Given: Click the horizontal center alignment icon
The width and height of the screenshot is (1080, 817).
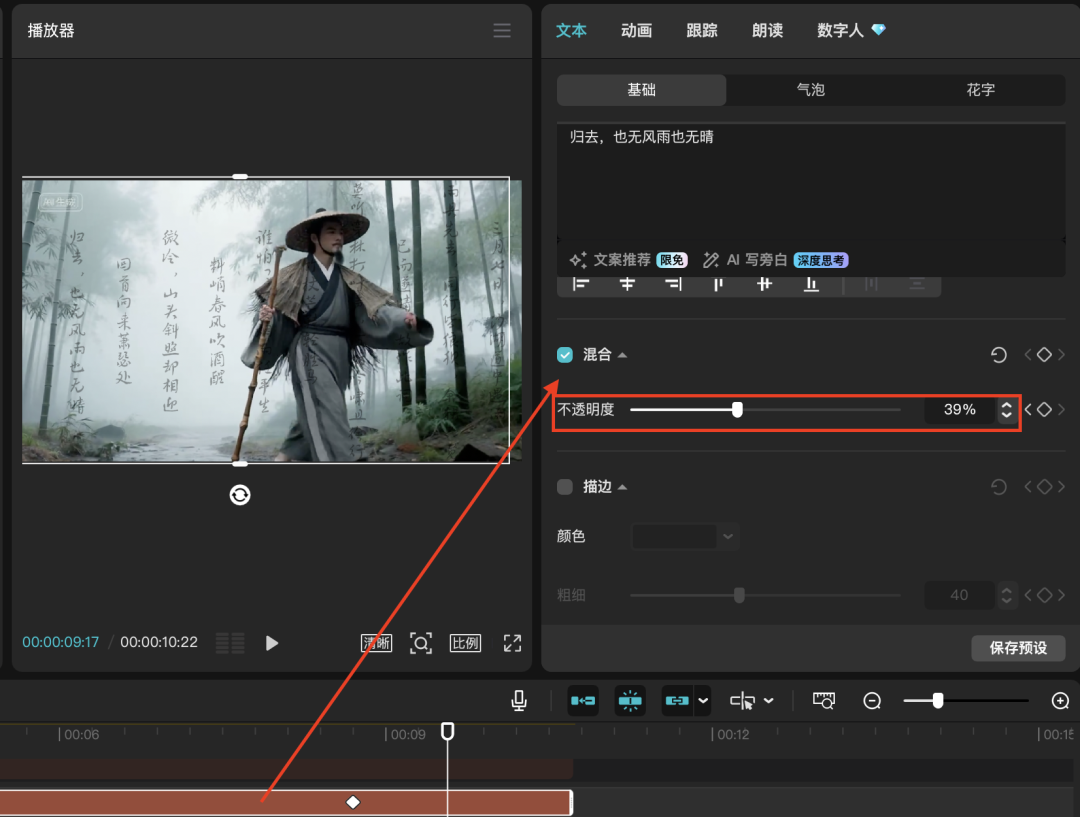Looking at the screenshot, I should (627, 283).
